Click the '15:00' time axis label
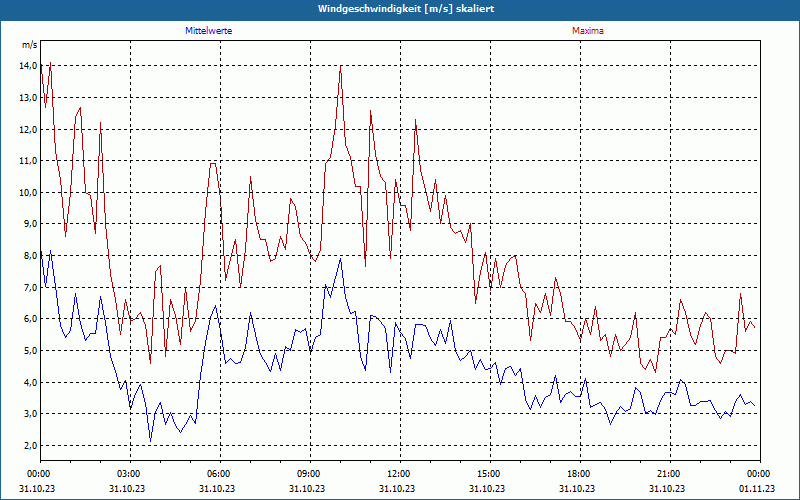800x500 pixels. pyautogui.click(x=490, y=474)
